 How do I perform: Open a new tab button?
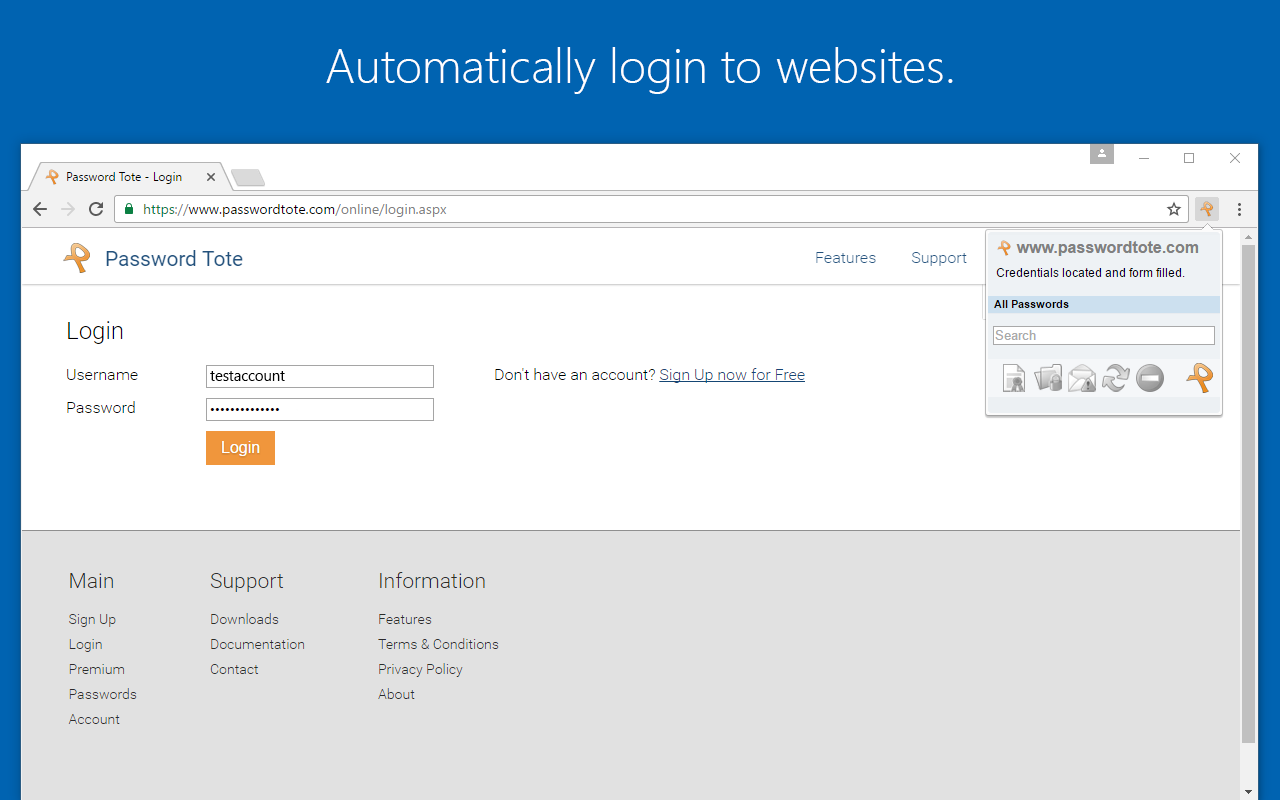tap(247, 178)
